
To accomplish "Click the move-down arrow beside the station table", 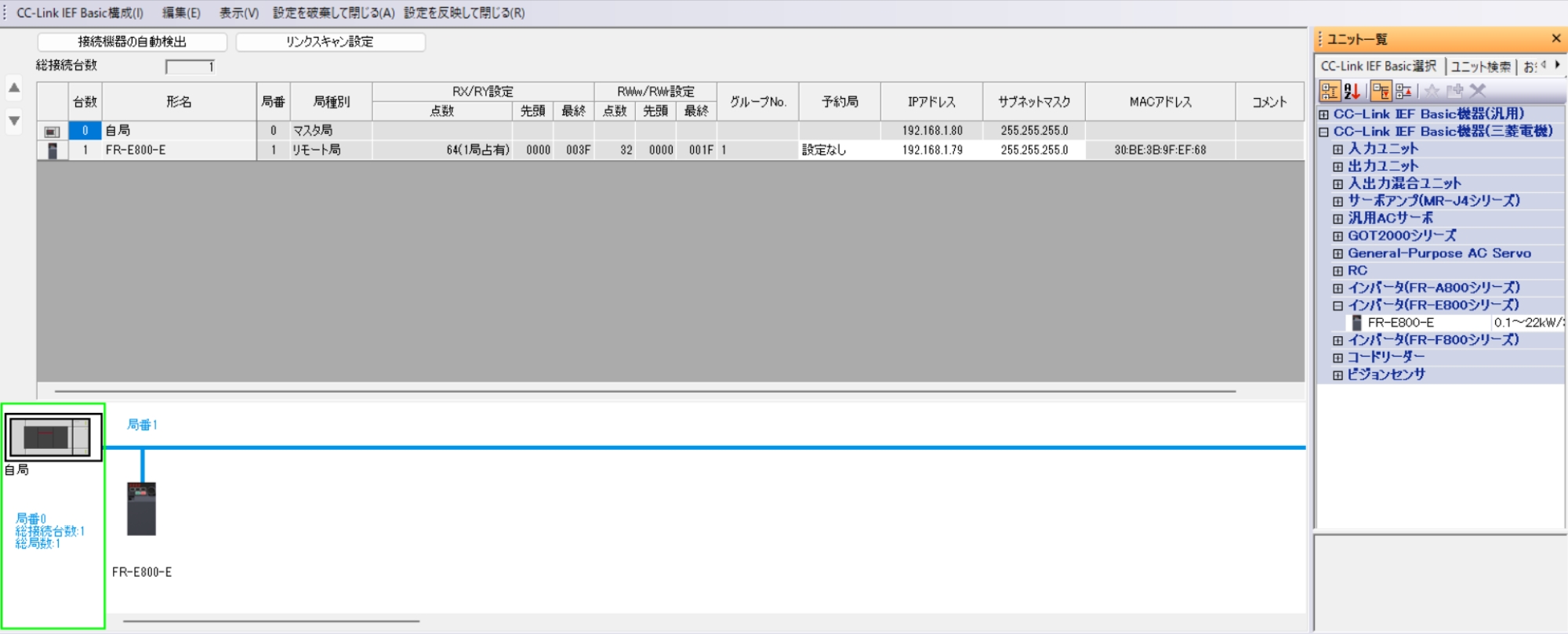I will coord(14,121).
